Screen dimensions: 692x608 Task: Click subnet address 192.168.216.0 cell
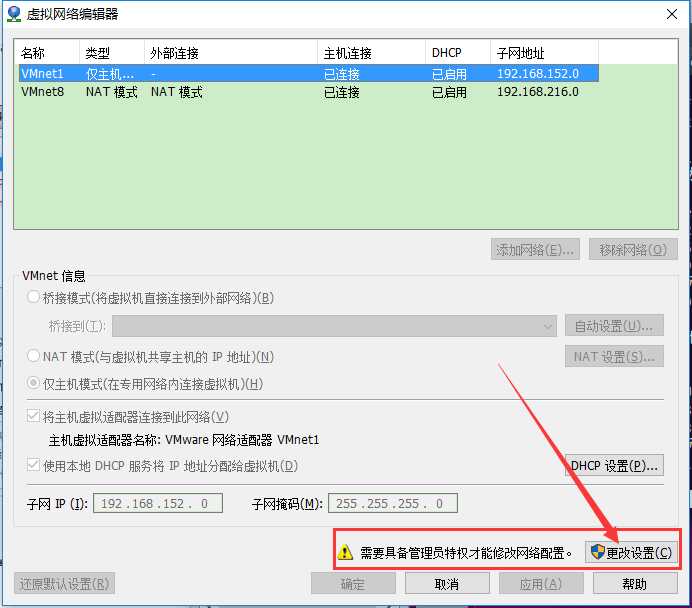click(x=538, y=92)
